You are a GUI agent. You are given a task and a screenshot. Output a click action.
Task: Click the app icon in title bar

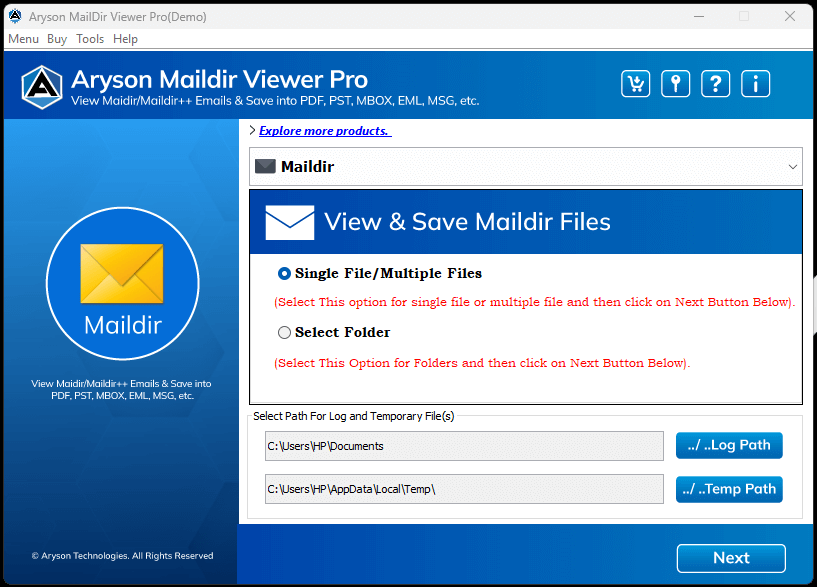point(15,16)
